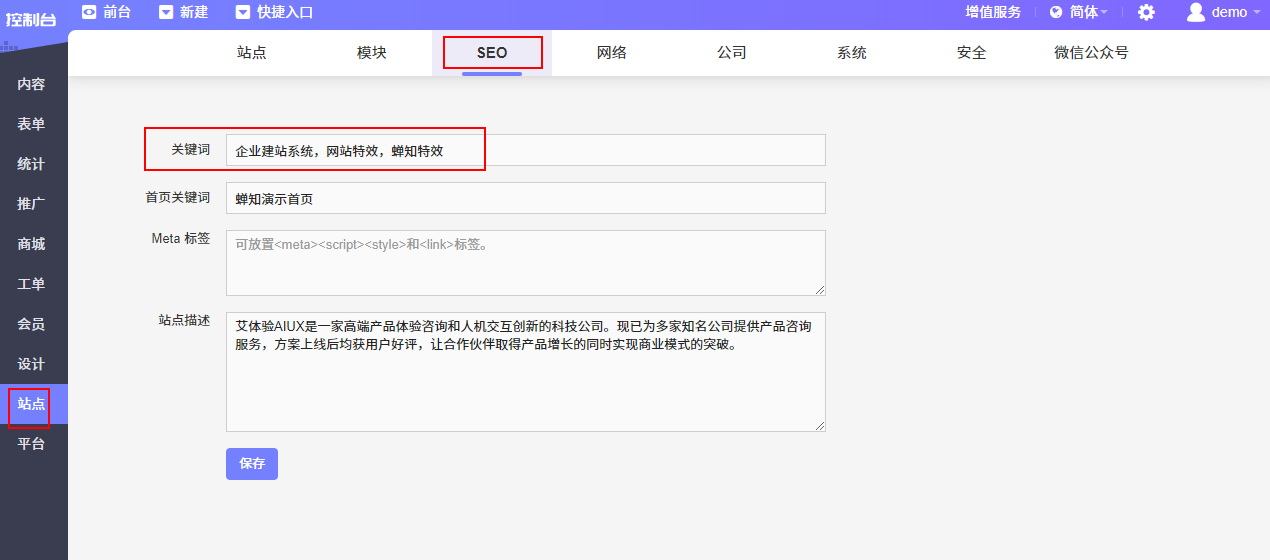Click the 保存 save button
Viewport: 1270px width, 560px height.
point(252,464)
